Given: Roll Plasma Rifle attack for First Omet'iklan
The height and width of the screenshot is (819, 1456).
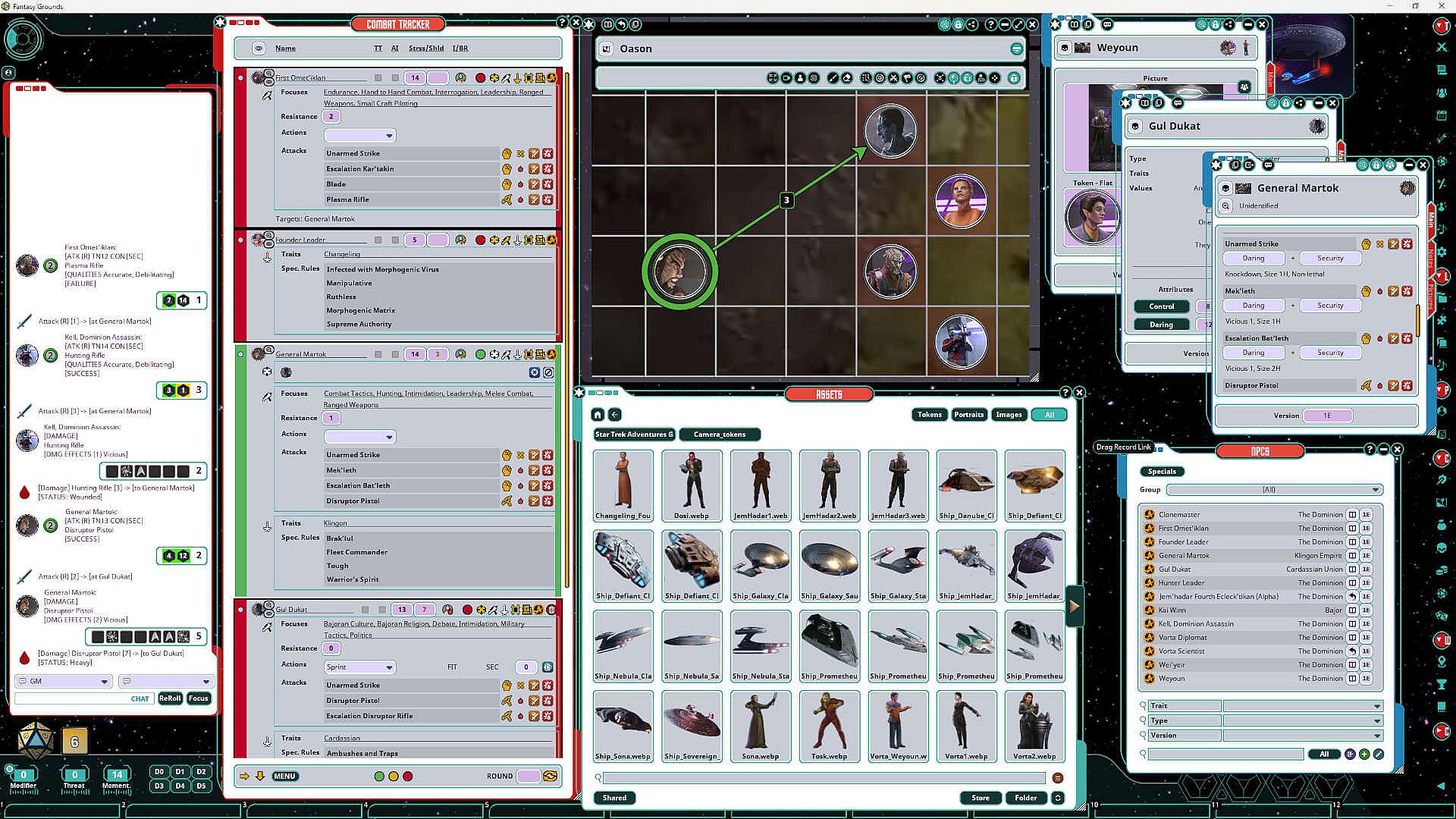Looking at the screenshot, I should pos(506,199).
